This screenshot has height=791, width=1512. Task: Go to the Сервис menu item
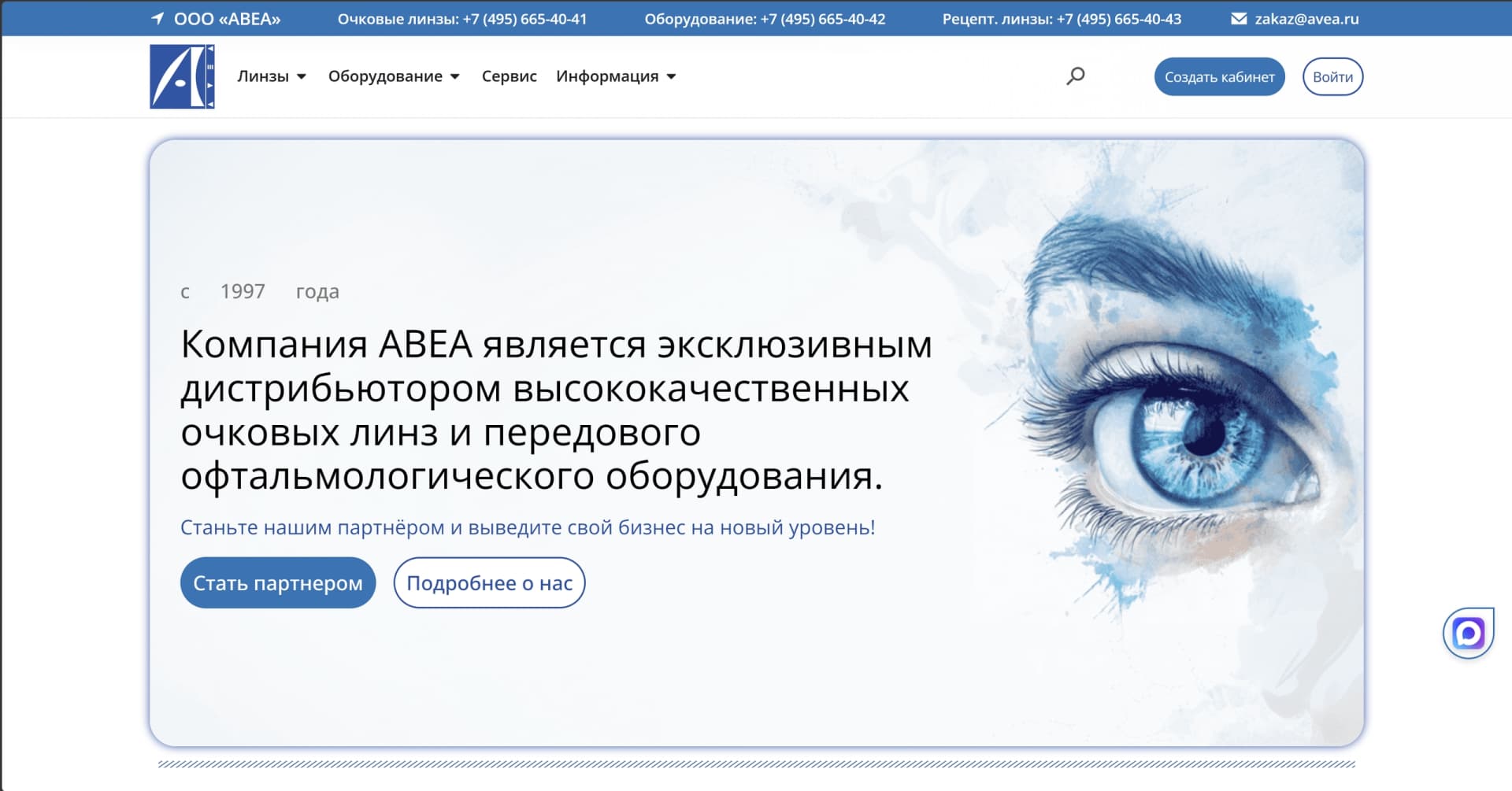(x=509, y=76)
